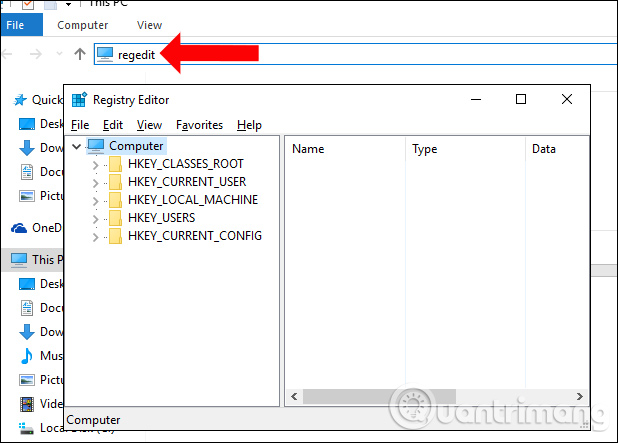Image resolution: width=618 pixels, height=443 pixels.
Task: Expand the HKEY_CLASSES_ROOT key
Action: coord(95,165)
